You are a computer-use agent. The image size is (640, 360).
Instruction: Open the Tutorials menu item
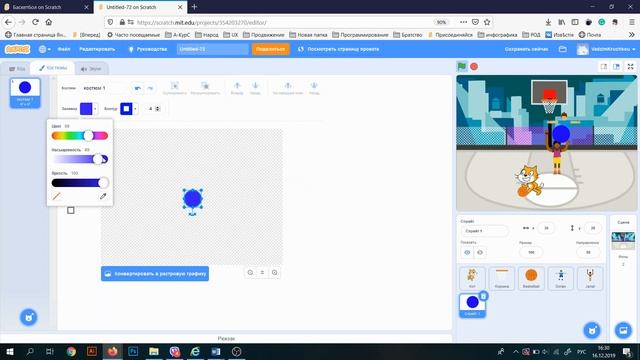coord(148,49)
